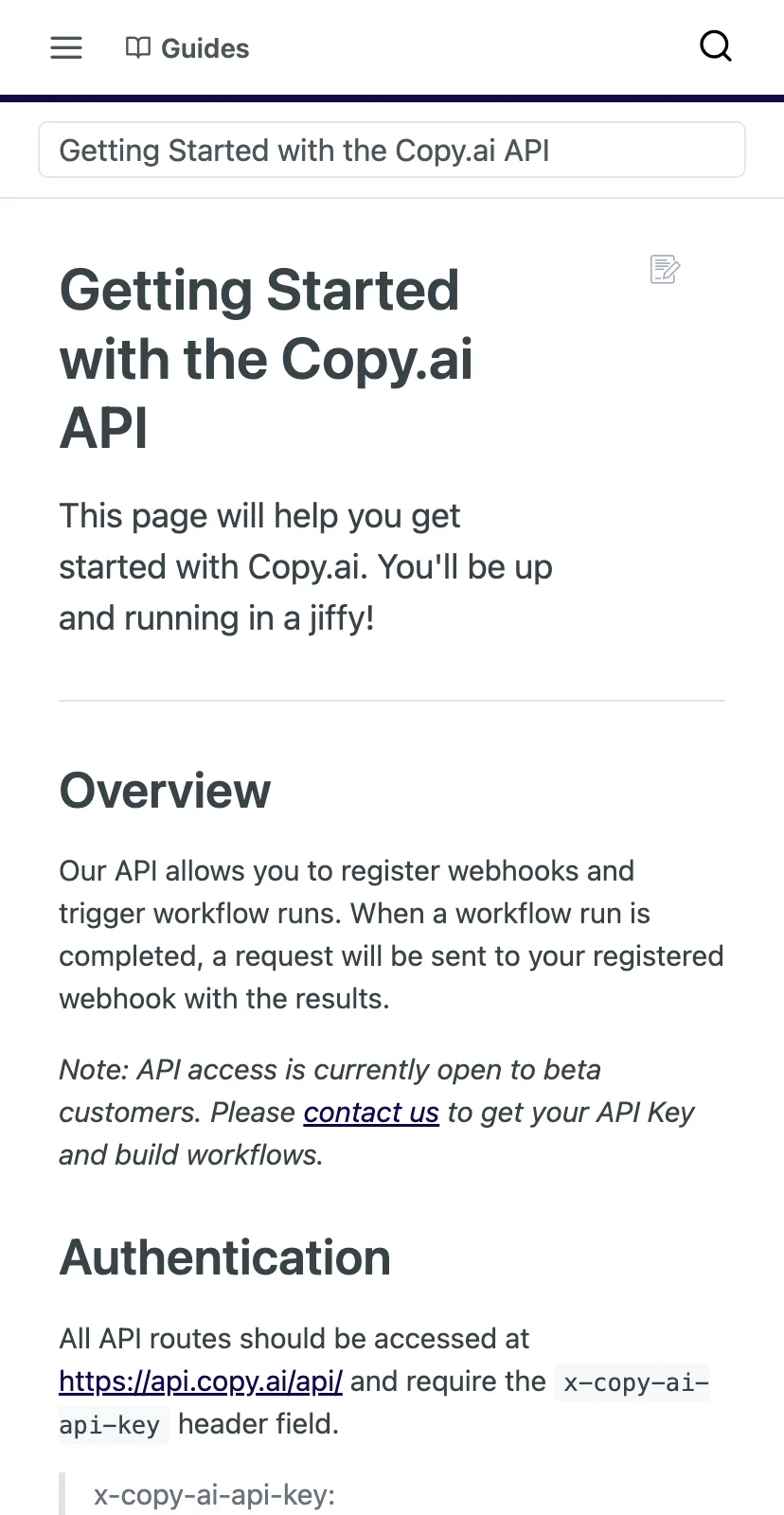Click the dark bar under the top navigation

tap(392, 98)
